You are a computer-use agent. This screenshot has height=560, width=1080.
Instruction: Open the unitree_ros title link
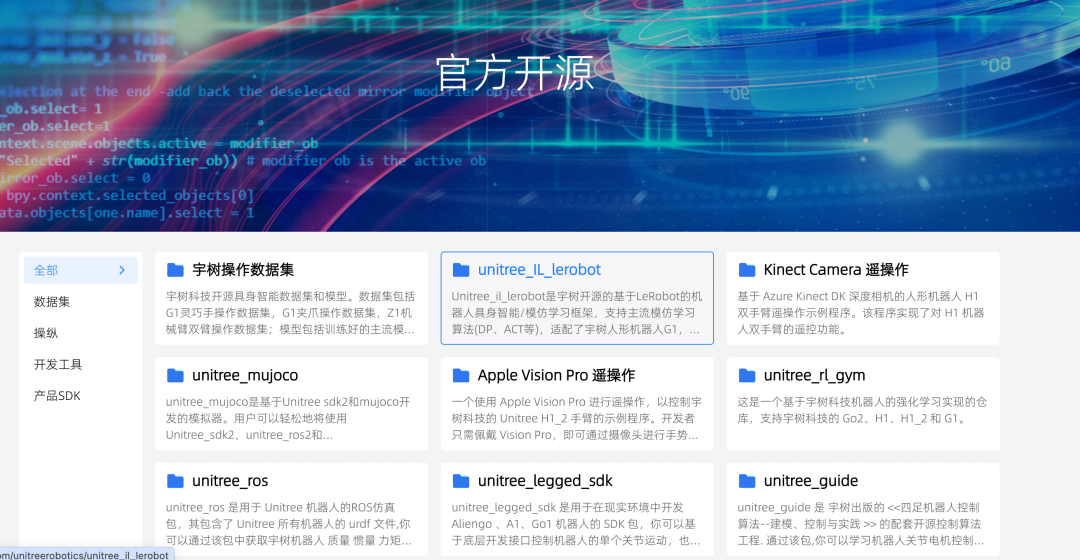[230, 481]
